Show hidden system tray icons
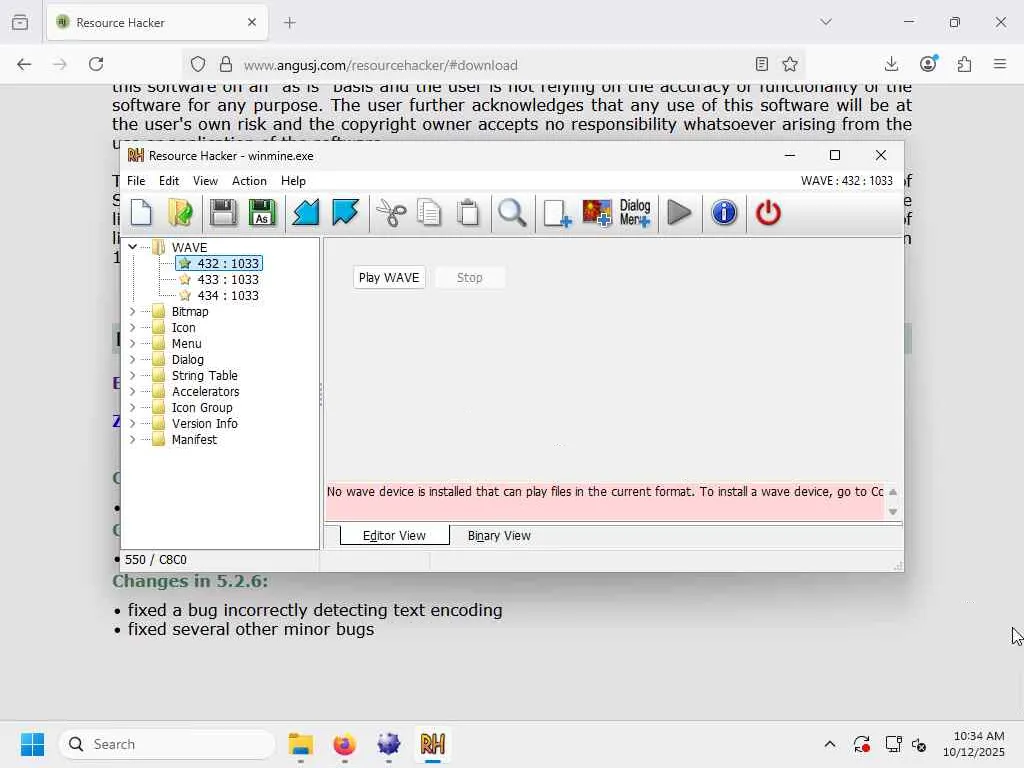This screenshot has width=1024, height=768. pyautogui.click(x=829, y=744)
